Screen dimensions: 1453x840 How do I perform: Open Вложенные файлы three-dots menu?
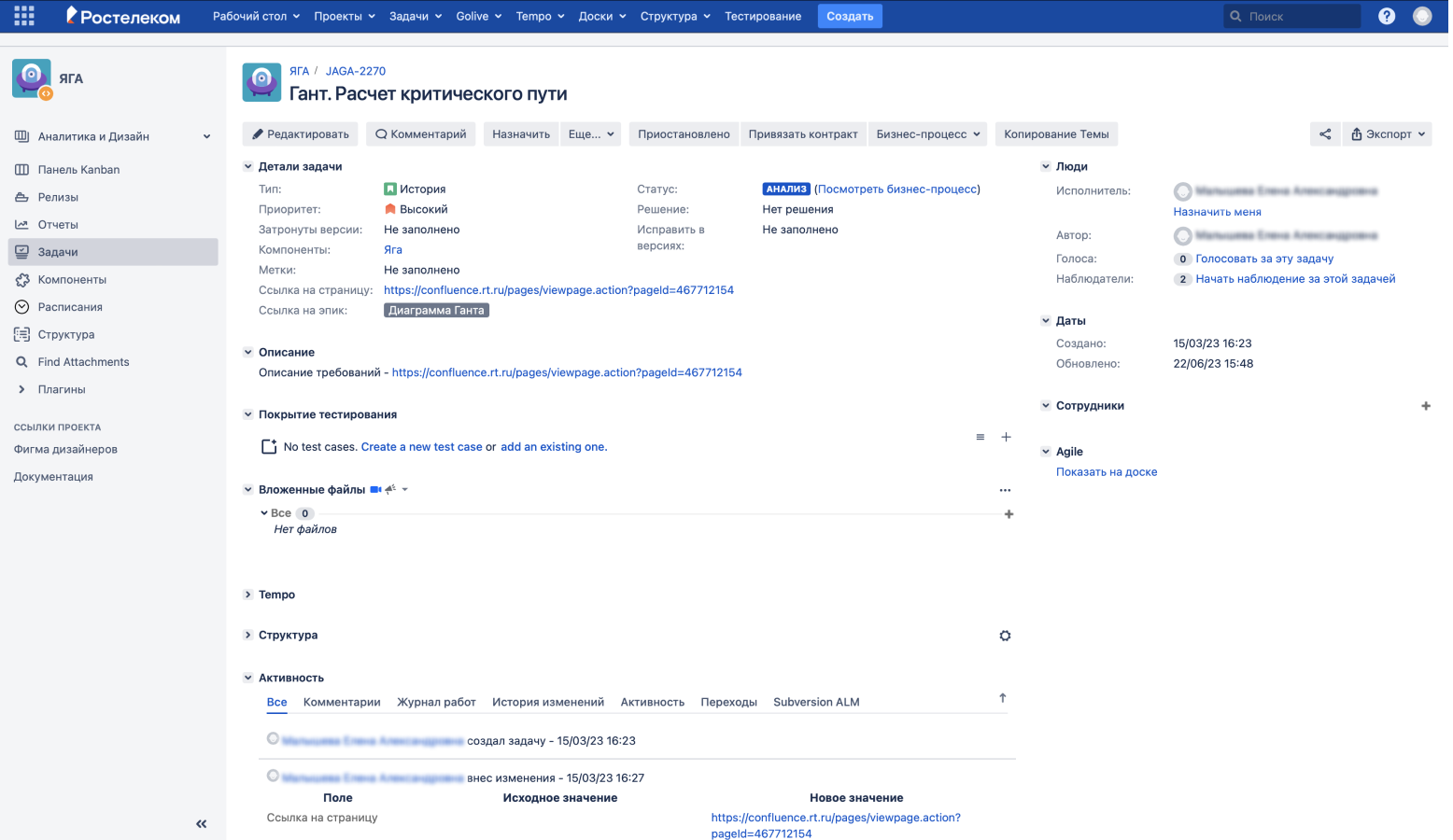1005,490
